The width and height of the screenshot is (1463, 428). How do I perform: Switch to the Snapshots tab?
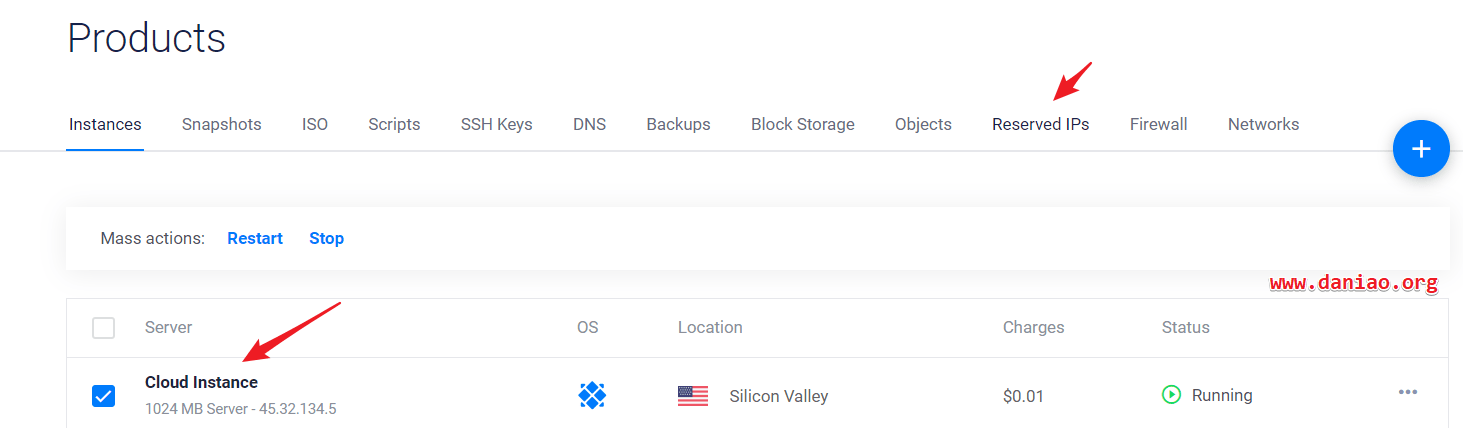coord(221,124)
